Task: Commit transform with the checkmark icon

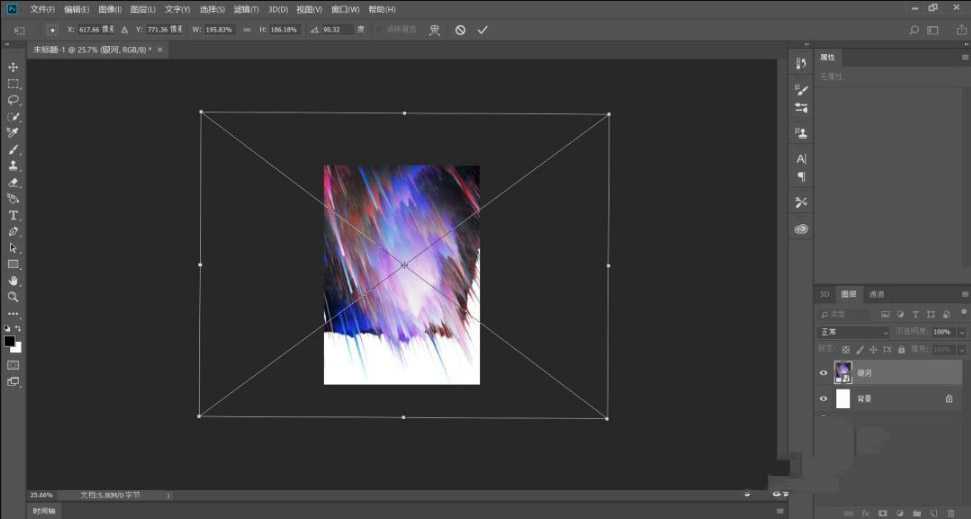Action: [x=483, y=30]
